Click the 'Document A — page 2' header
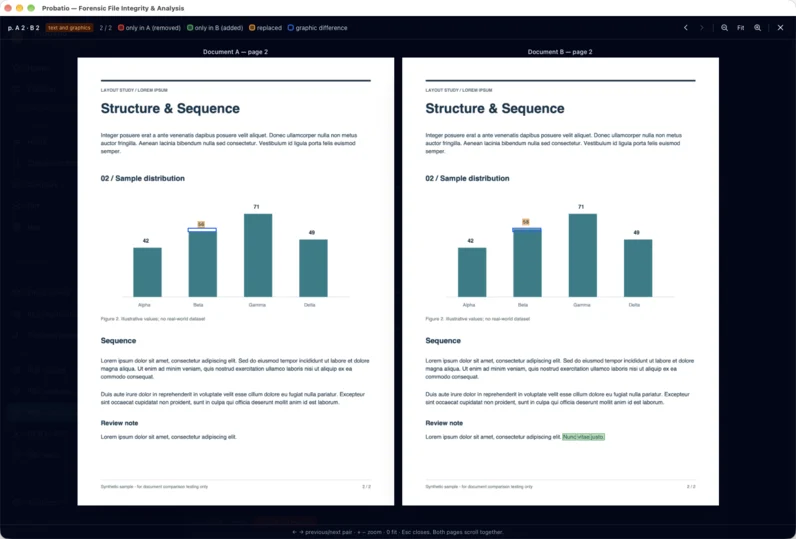The height and width of the screenshot is (539, 796). (x=235, y=52)
